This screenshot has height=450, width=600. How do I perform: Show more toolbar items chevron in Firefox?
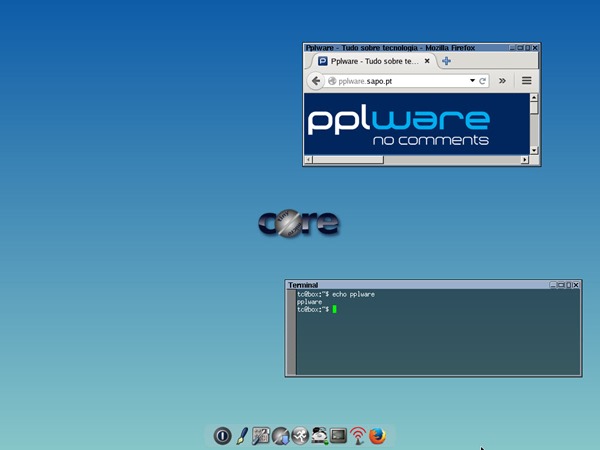tap(502, 81)
